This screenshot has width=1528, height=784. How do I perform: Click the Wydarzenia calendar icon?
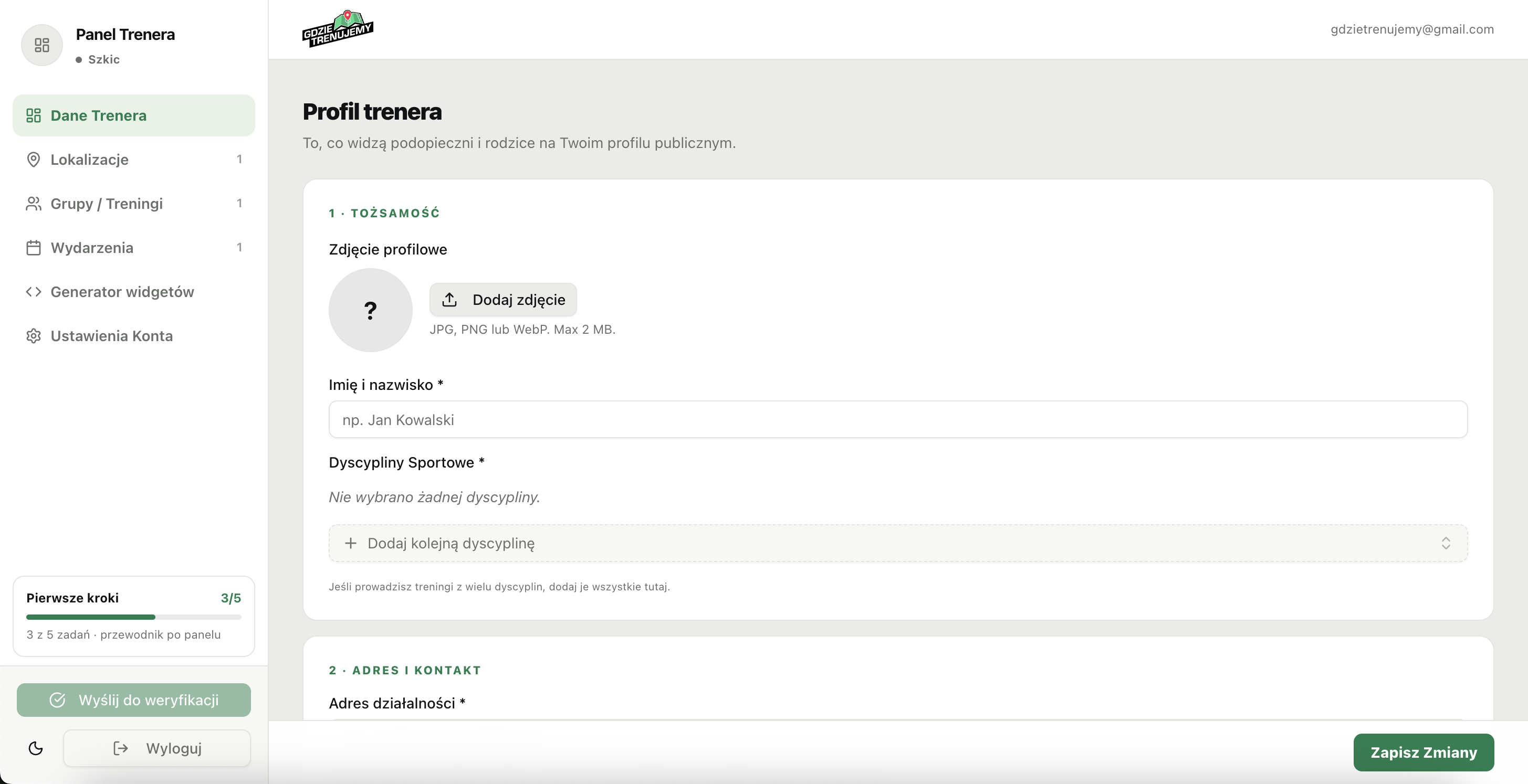(x=34, y=248)
